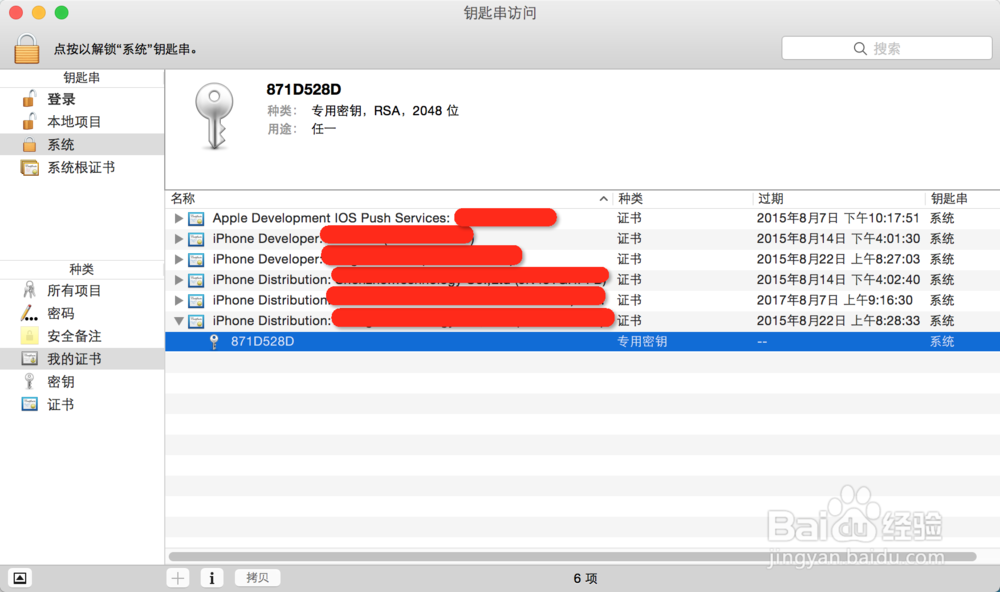This screenshot has width=1000, height=592.
Task: Click expiry date 2017年8月7日 上午9:16:30
Action: coord(834,300)
